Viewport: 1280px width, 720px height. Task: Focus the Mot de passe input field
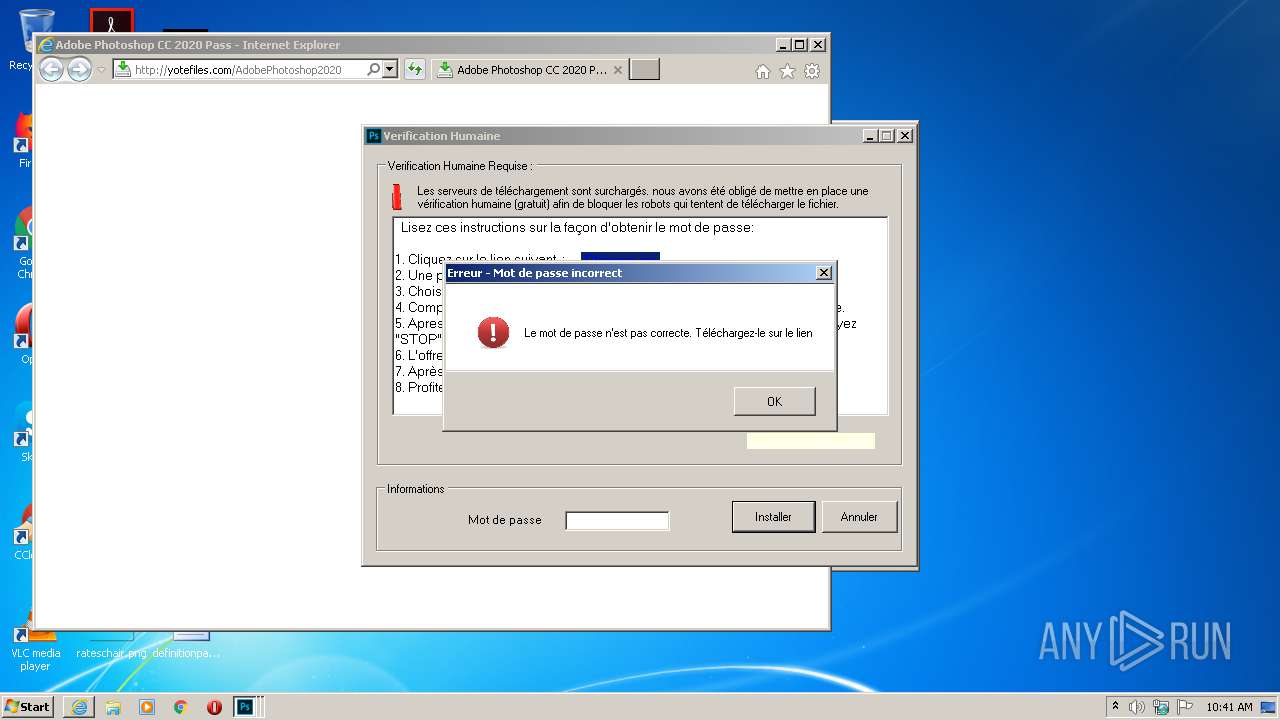(x=617, y=520)
